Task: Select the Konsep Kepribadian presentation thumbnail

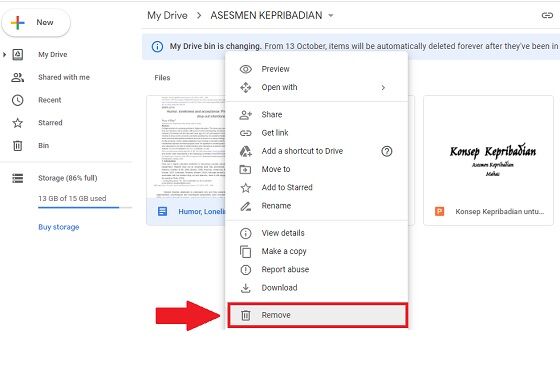Action: point(488,146)
